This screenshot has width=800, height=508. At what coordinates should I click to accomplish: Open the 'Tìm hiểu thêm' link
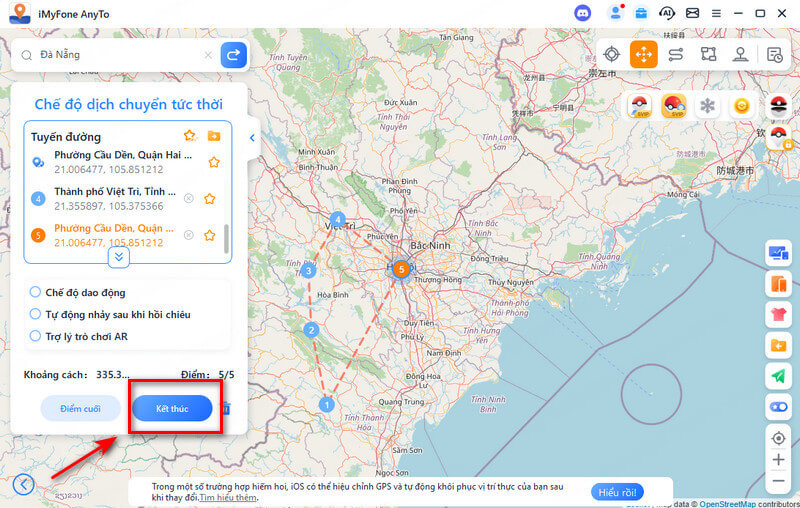[227, 497]
